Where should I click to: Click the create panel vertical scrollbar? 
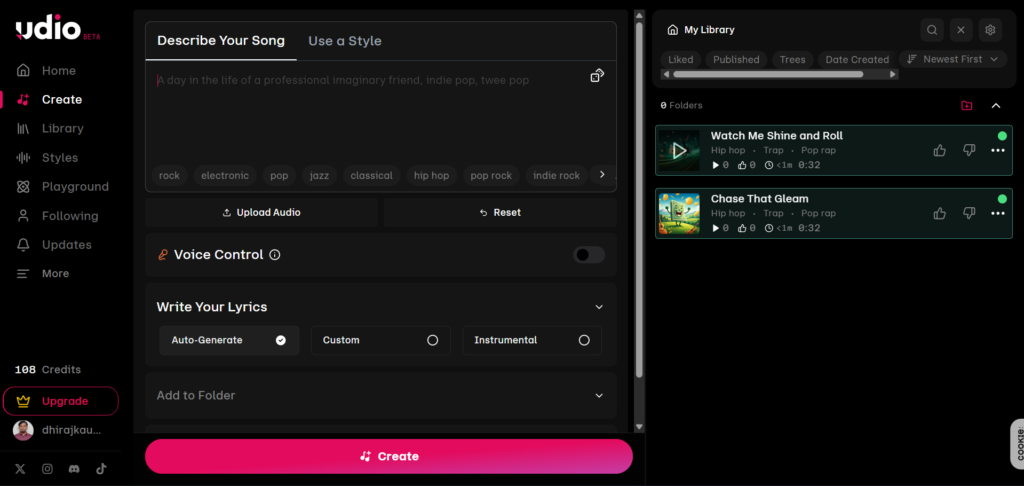639,199
